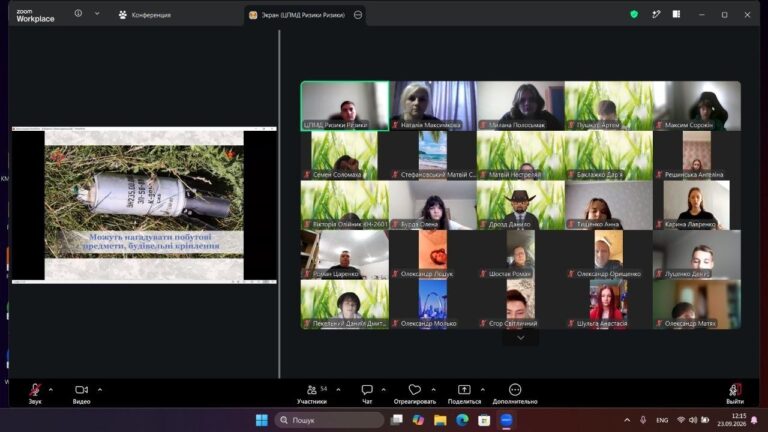Open the battery tray icon
This screenshot has width=768, height=432.
click(x=705, y=420)
